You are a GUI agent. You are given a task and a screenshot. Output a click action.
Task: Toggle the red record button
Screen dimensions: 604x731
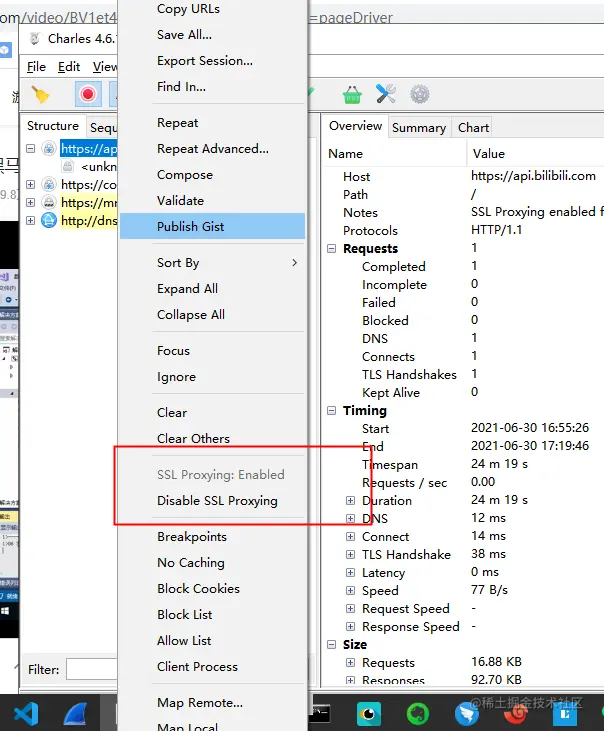click(88, 94)
